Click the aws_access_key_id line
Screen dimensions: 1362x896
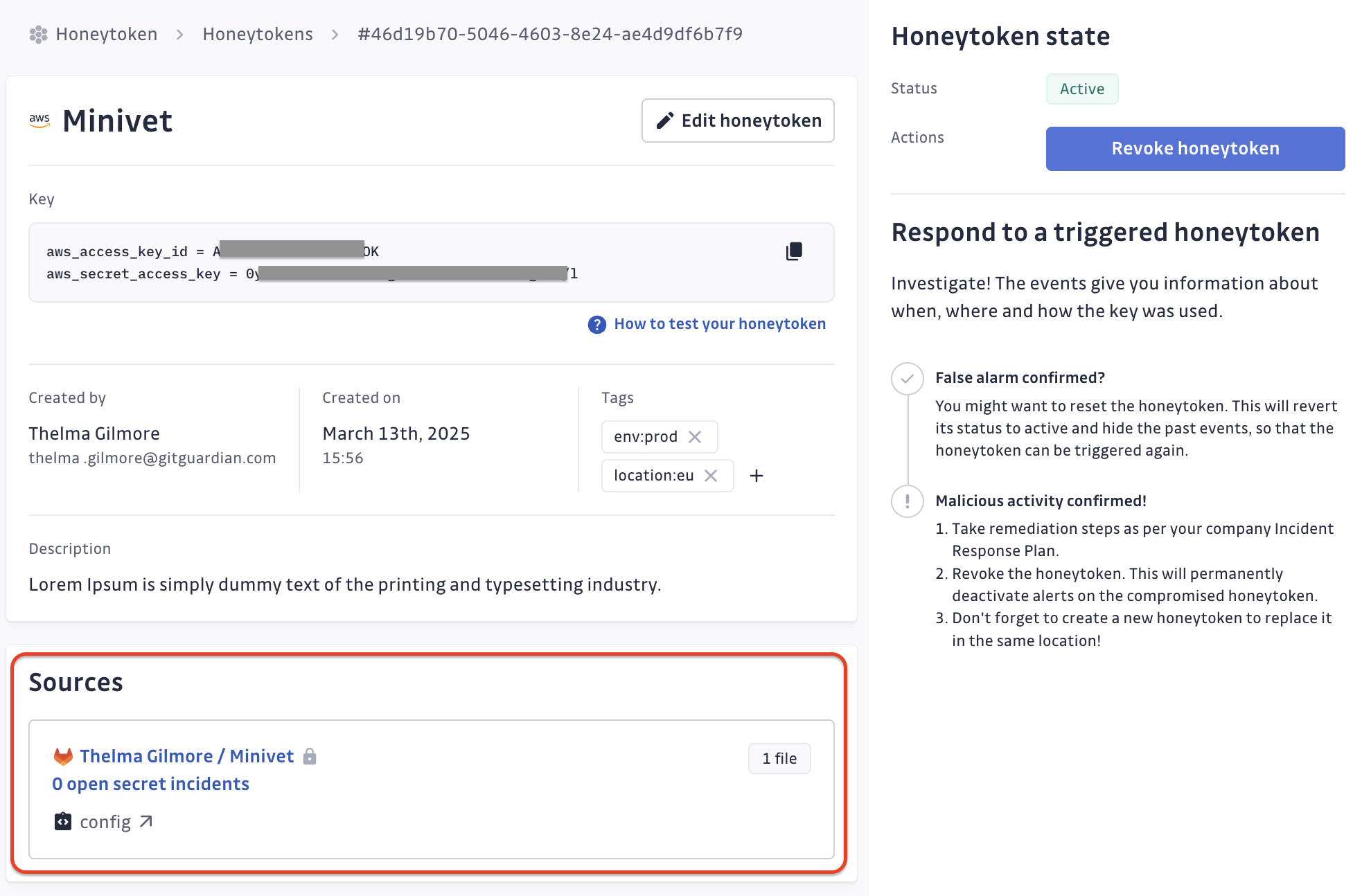click(213, 251)
